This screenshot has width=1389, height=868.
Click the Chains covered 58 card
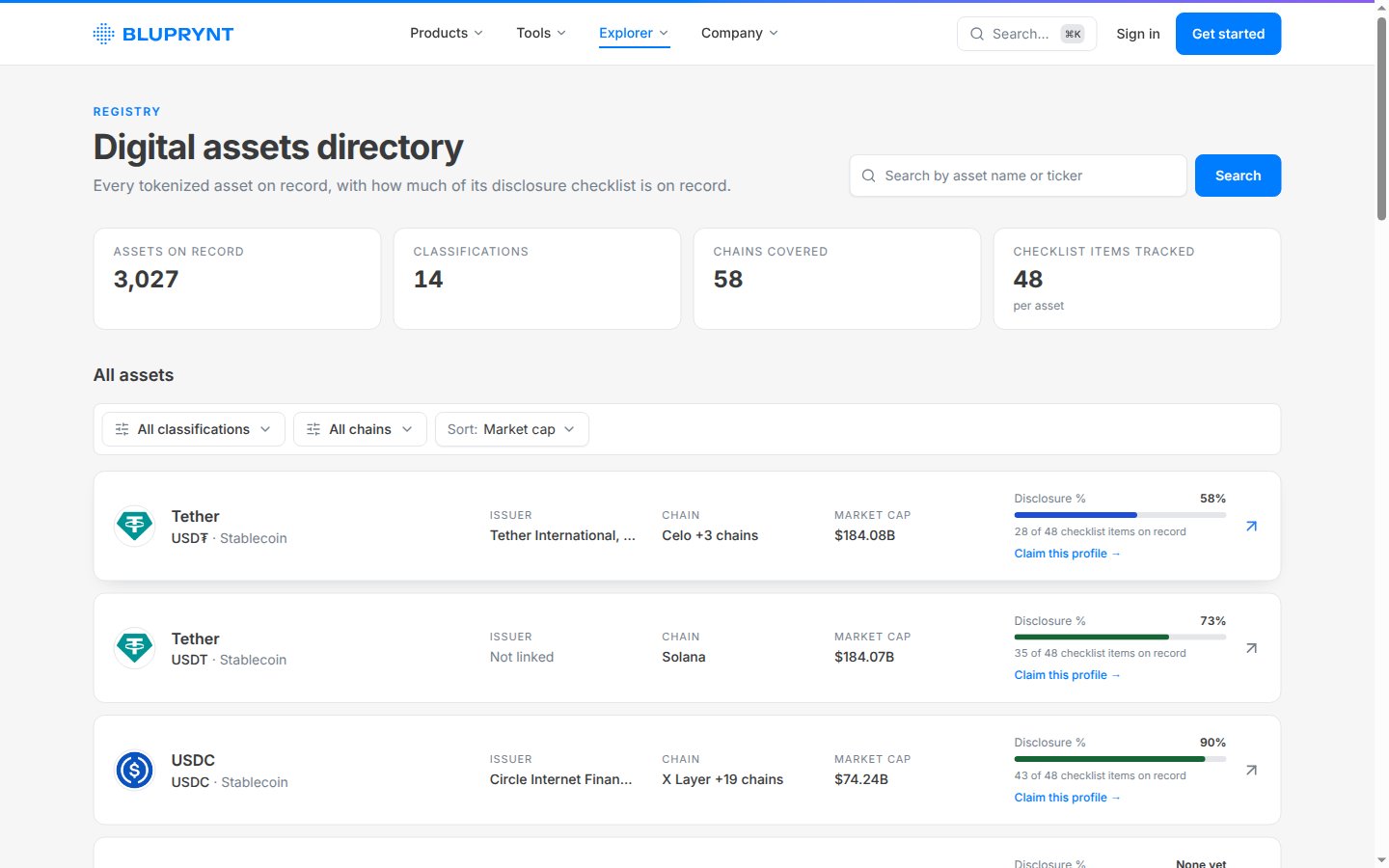click(x=837, y=279)
